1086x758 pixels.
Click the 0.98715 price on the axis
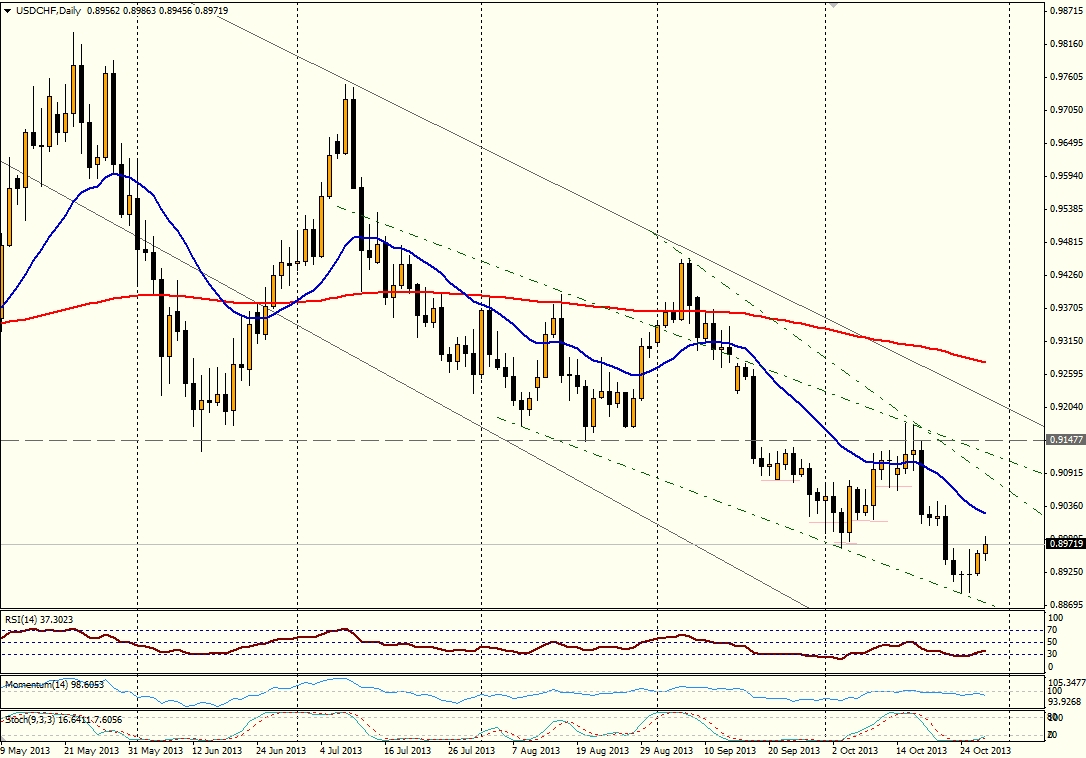pyautogui.click(x=1064, y=11)
